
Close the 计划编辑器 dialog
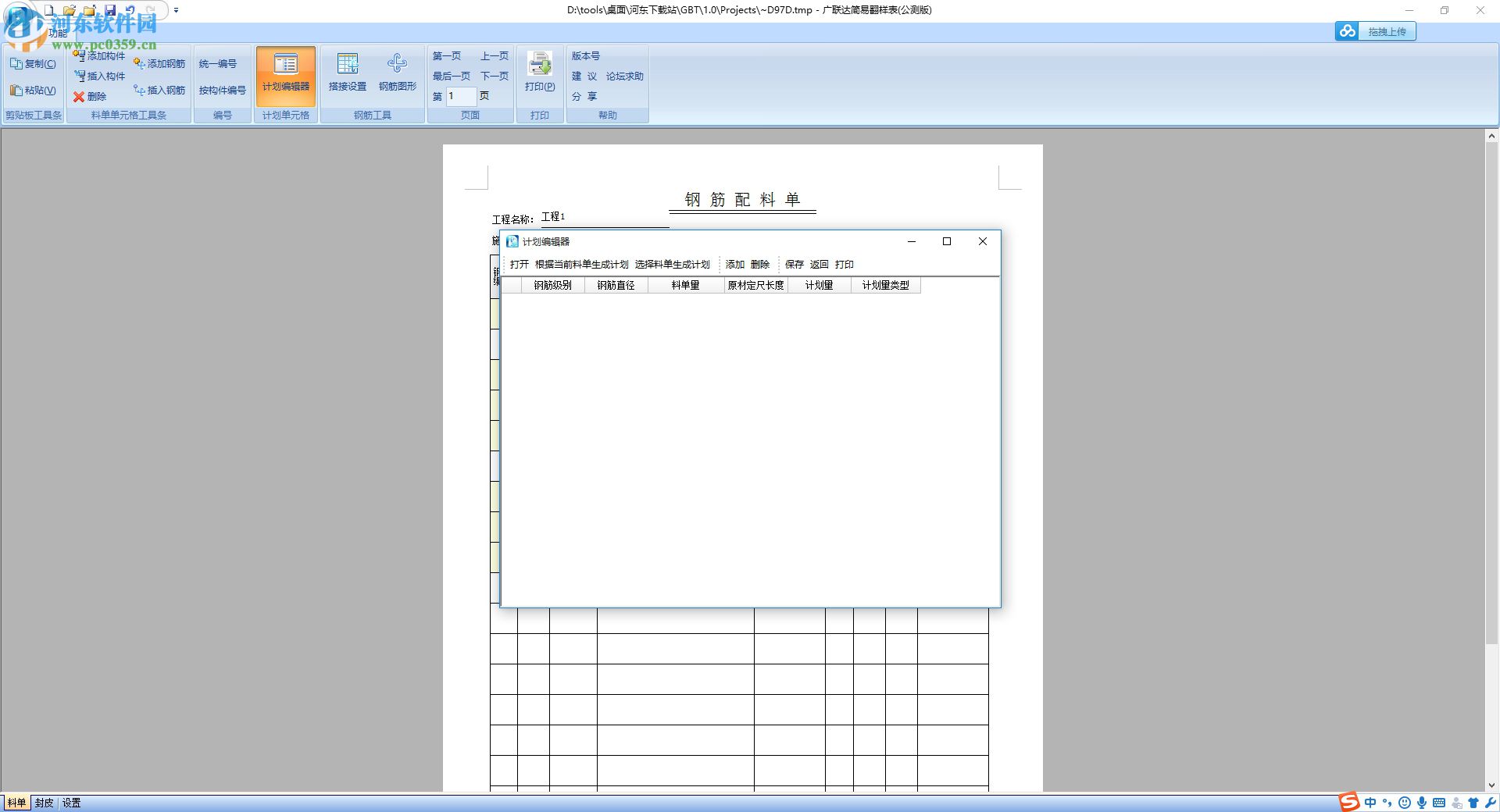pos(983,241)
